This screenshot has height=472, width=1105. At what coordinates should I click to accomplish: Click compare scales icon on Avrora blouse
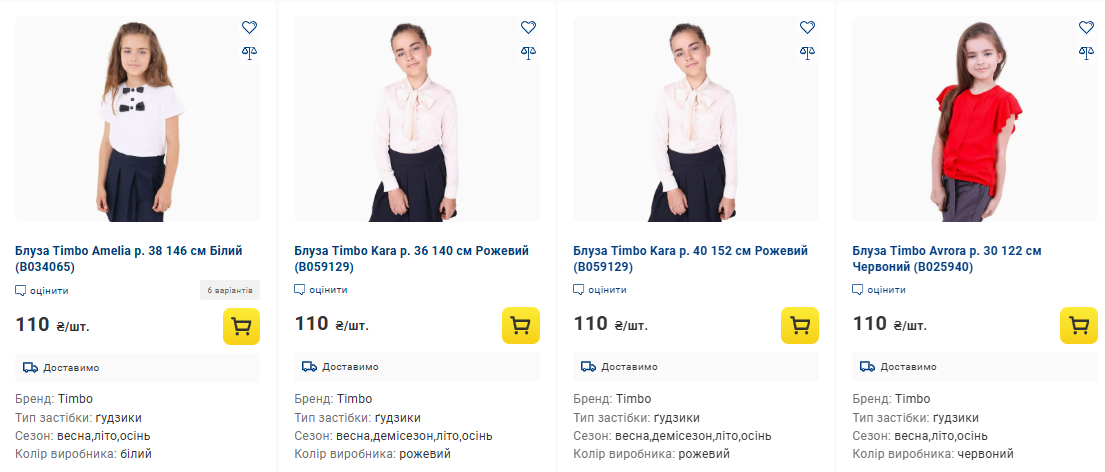tap(1087, 52)
